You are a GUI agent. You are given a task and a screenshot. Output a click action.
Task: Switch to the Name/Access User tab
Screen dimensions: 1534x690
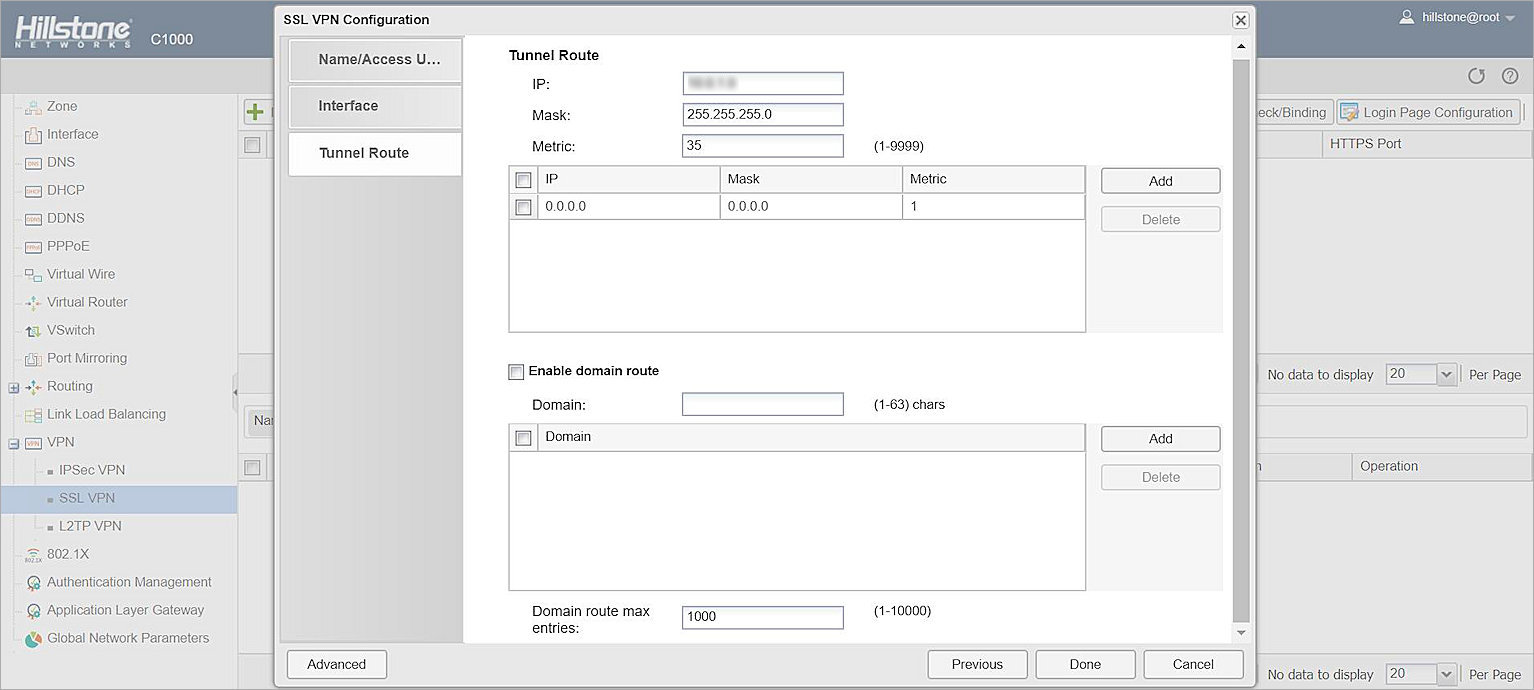[x=374, y=60]
